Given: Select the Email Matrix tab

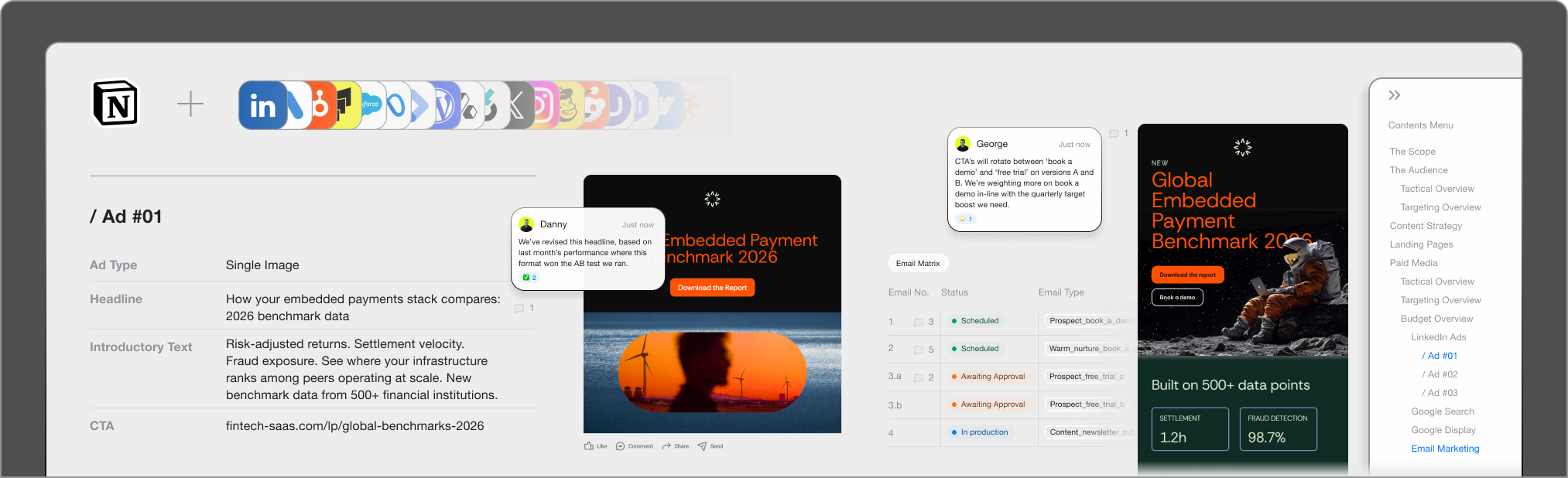Looking at the screenshot, I should [918, 264].
